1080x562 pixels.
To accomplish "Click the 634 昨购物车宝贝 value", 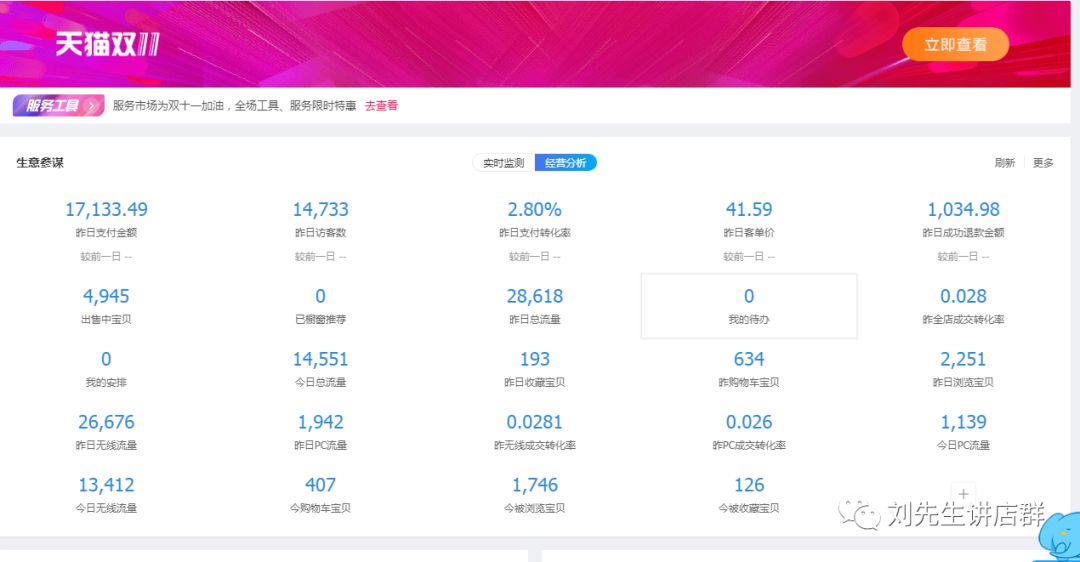I will coord(749,359).
